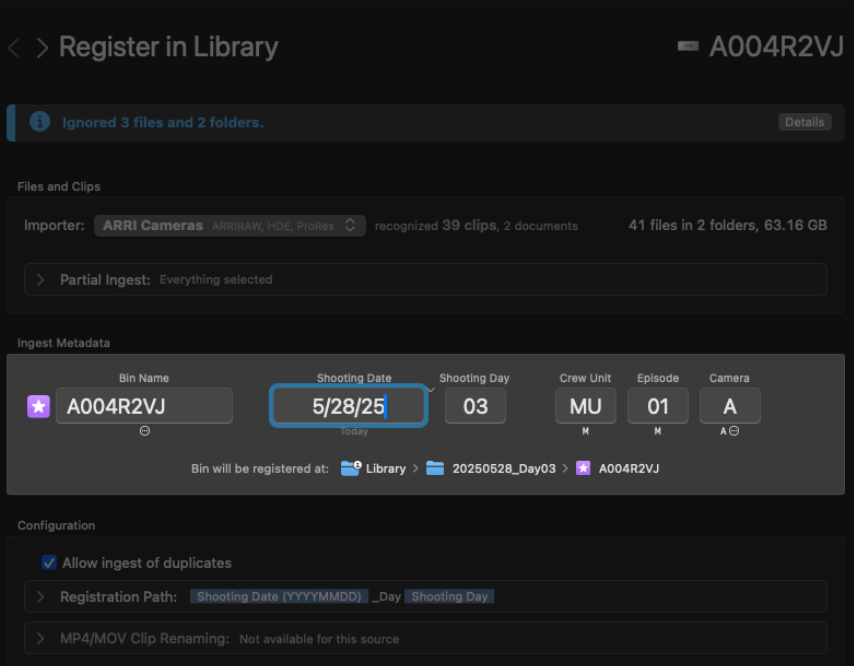Image resolution: width=854 pixels, height=666 pixels.
Task: Go back using the left chevron arrow
Action: tap(14, 48)
